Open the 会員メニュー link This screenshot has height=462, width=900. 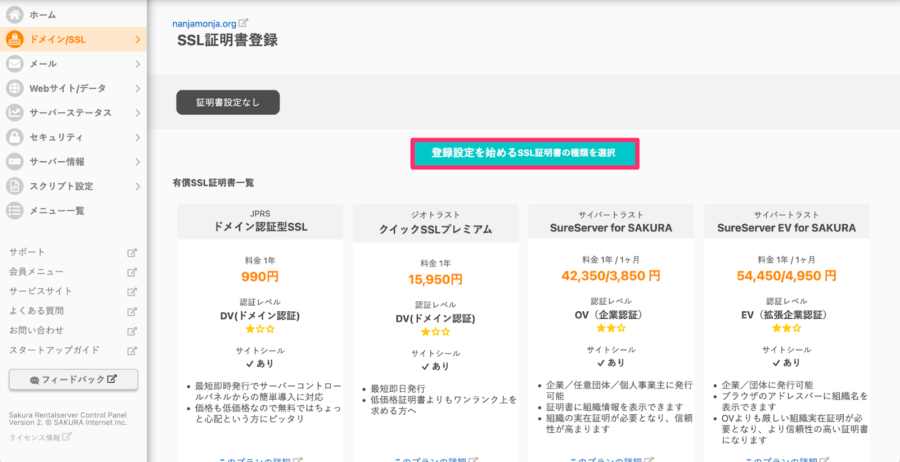point(36,272)
